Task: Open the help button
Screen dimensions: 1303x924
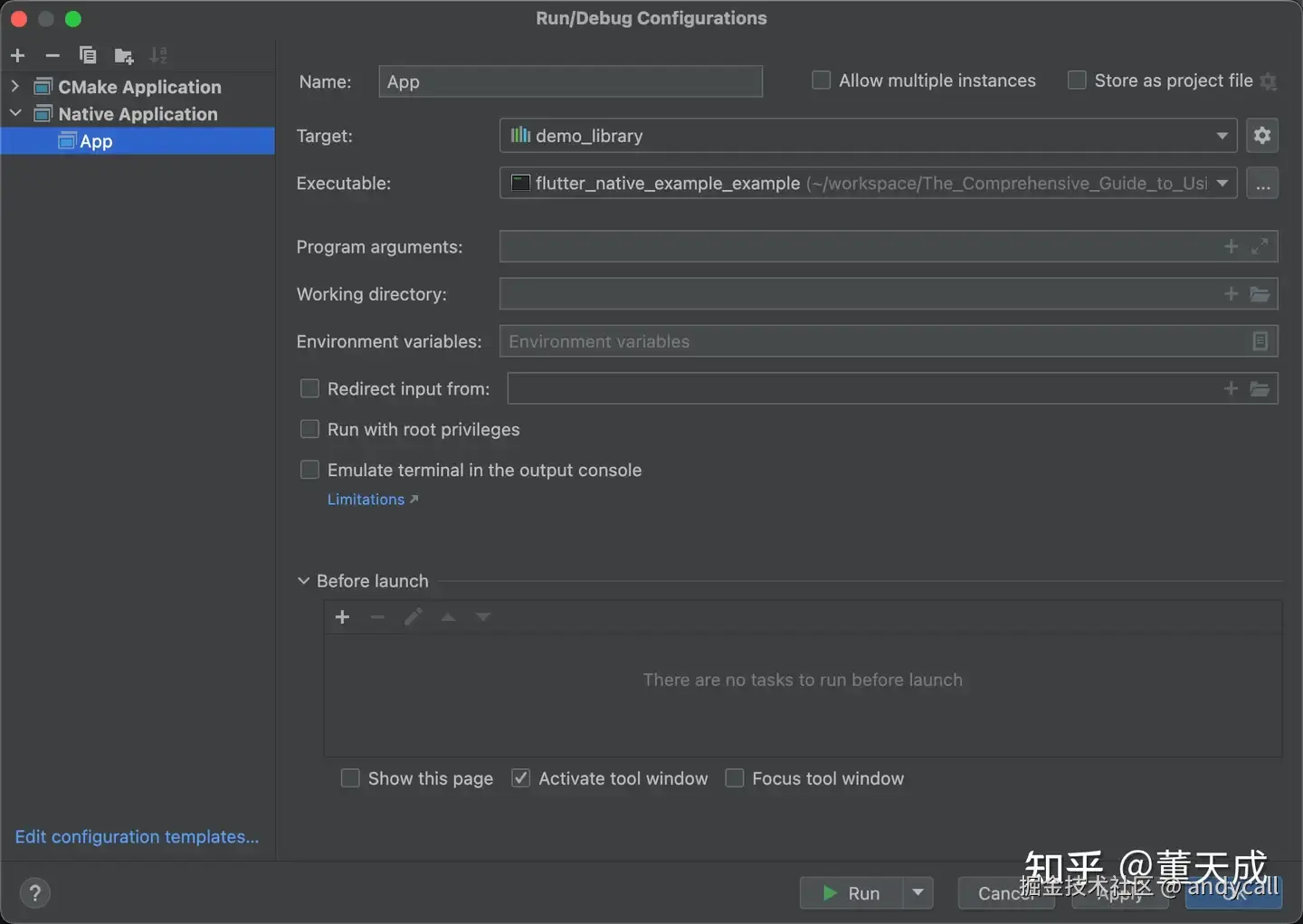Action: pos(35,893)
